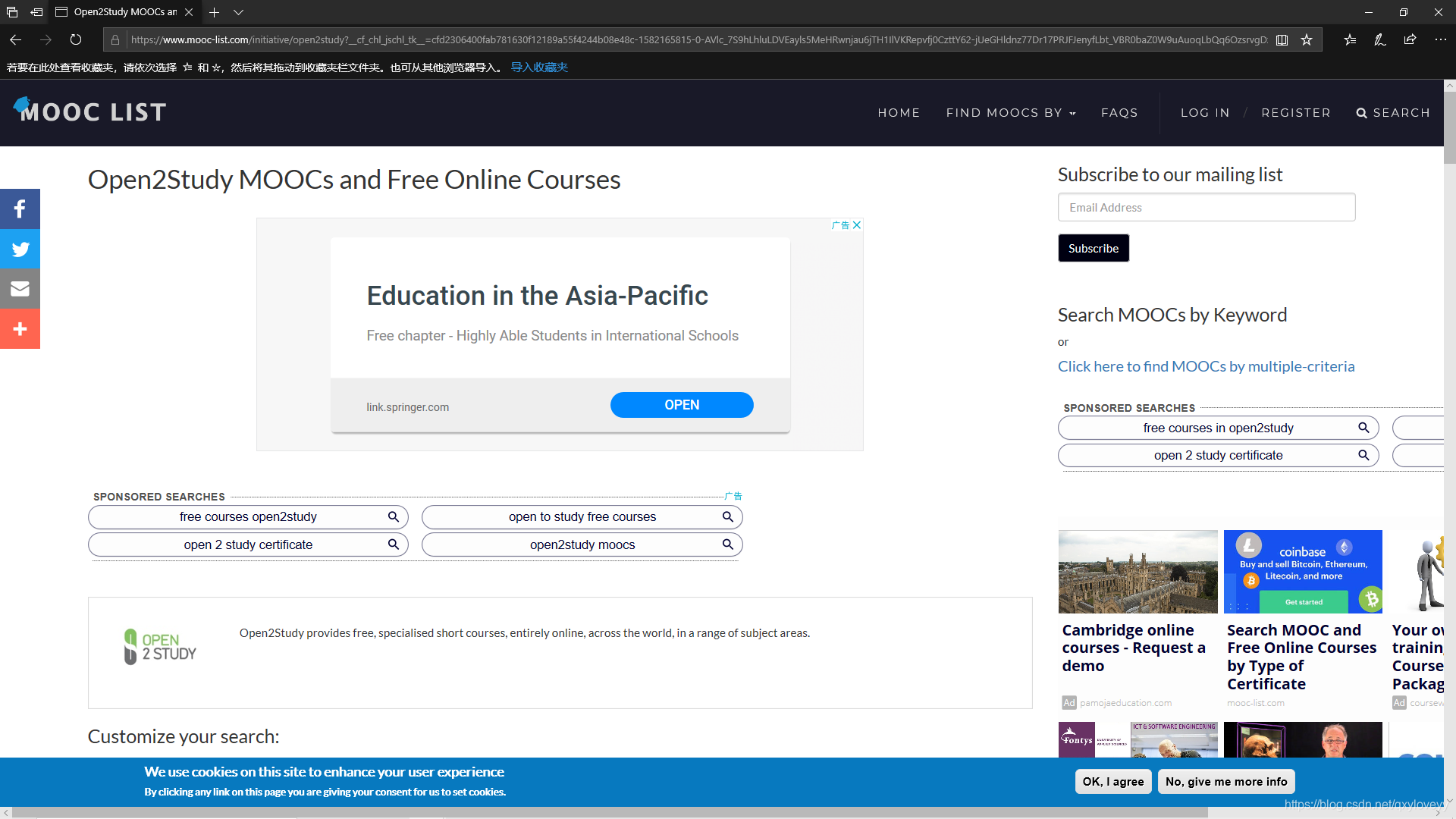Click the Cambridge online courses ad thumbnail

(1137, 571)
